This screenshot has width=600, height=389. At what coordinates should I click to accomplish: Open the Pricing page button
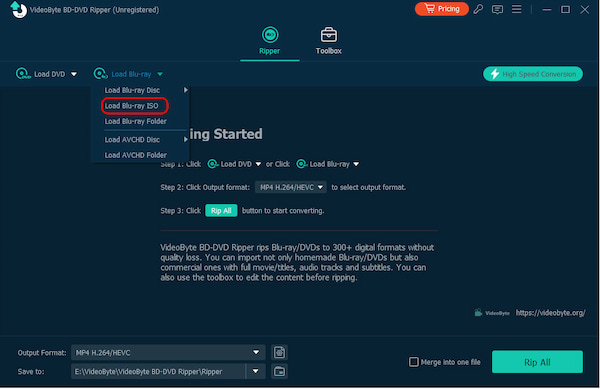pyautogui.click(x=442, y=9)
